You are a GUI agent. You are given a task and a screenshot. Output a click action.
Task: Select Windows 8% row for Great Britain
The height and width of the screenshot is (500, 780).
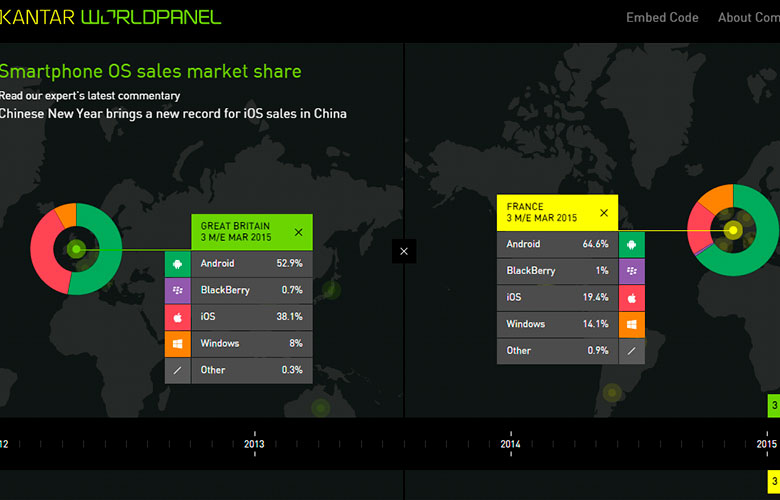point(252,344)
